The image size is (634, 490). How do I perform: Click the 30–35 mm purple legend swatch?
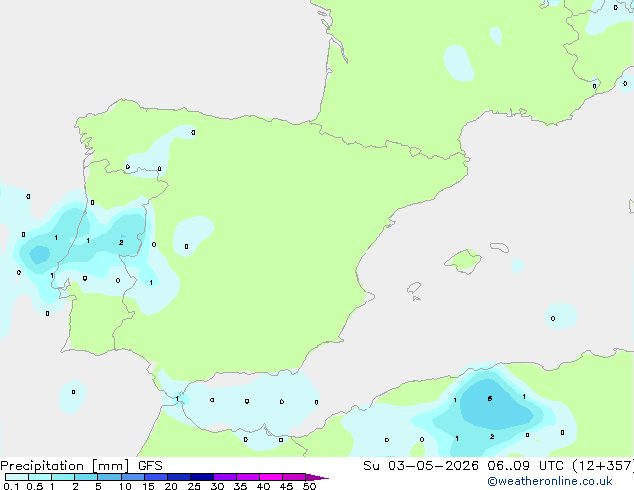pyautogui.click(x=225, y=477)
